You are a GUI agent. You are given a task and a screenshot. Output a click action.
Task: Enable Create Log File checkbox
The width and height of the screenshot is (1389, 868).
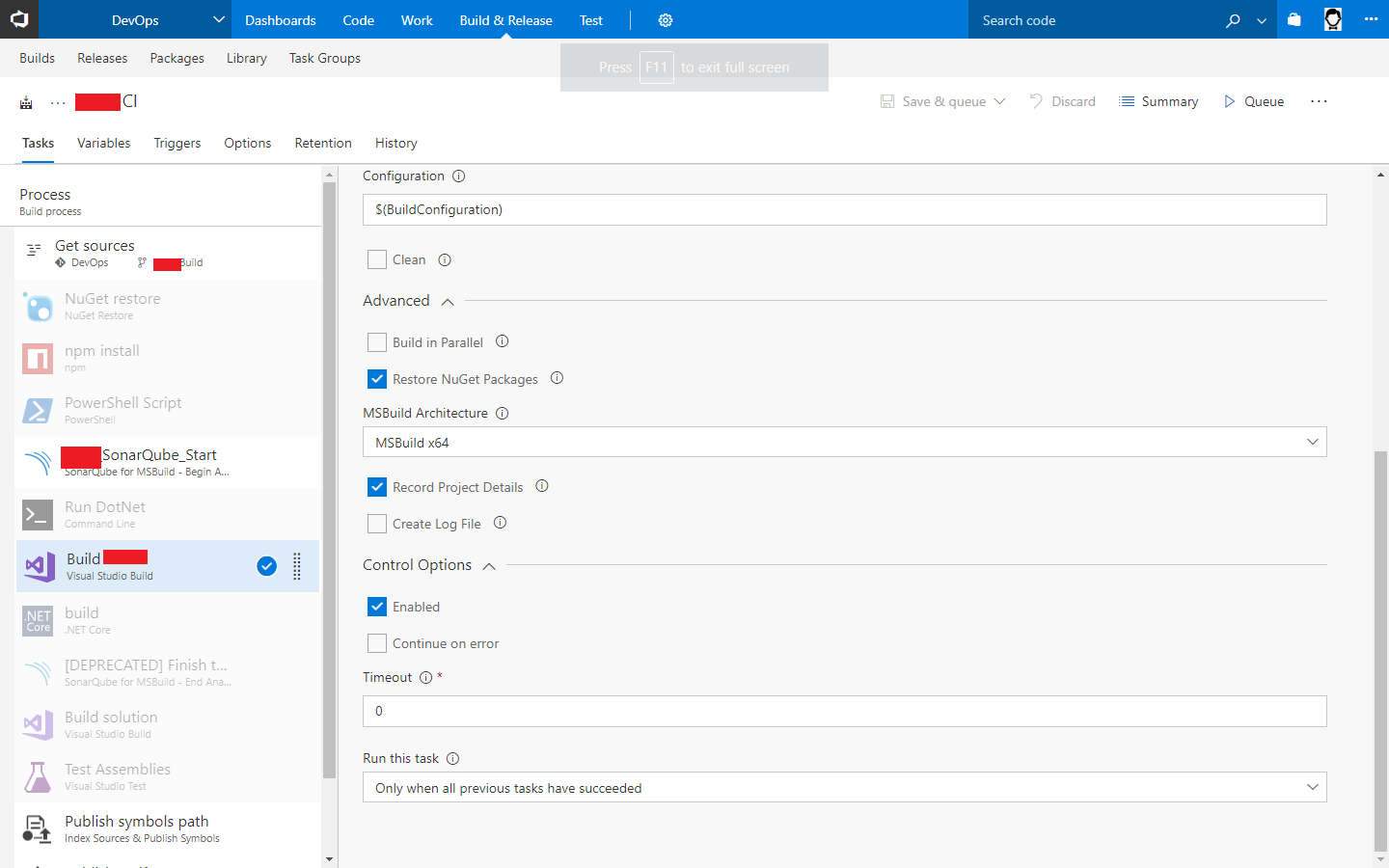(x=377, y=524)
